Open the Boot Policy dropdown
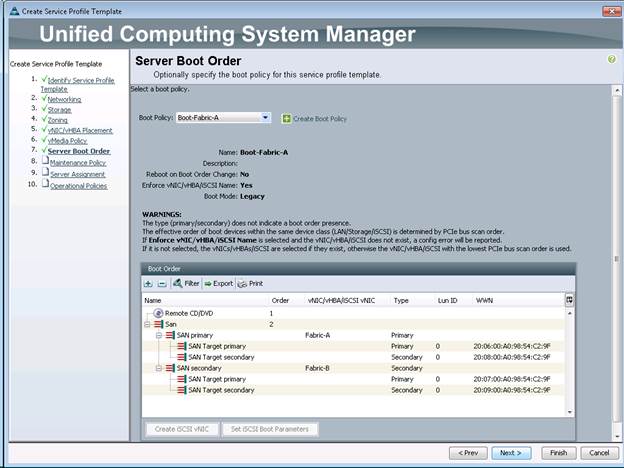This screenshot has height=468, width=624. 265,117
